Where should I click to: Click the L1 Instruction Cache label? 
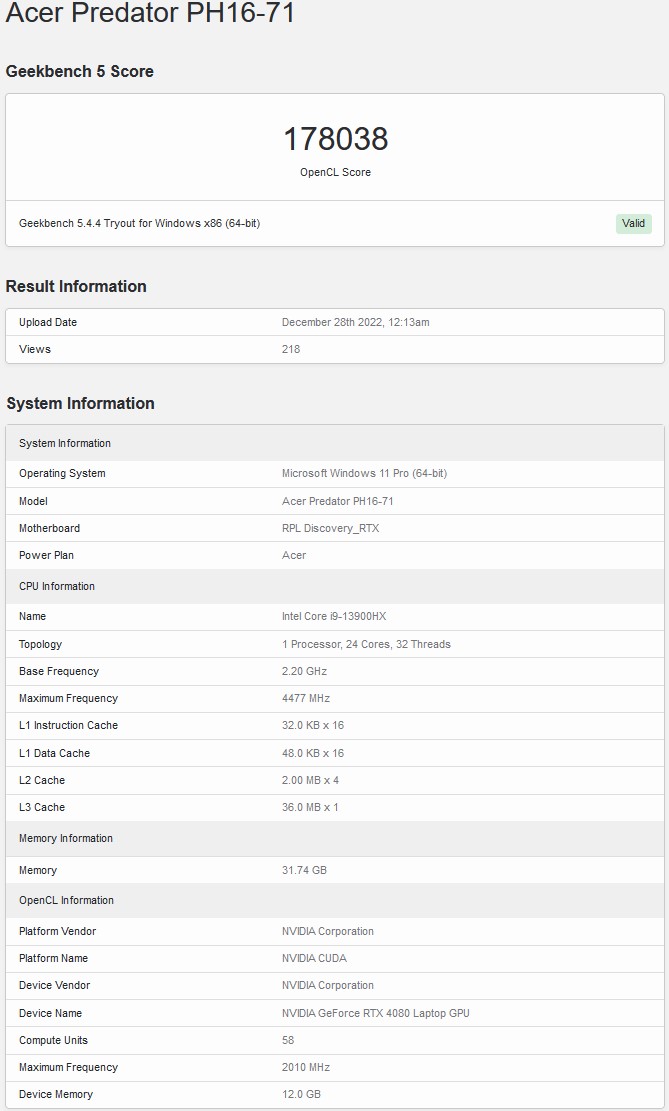tap(69, 726)
